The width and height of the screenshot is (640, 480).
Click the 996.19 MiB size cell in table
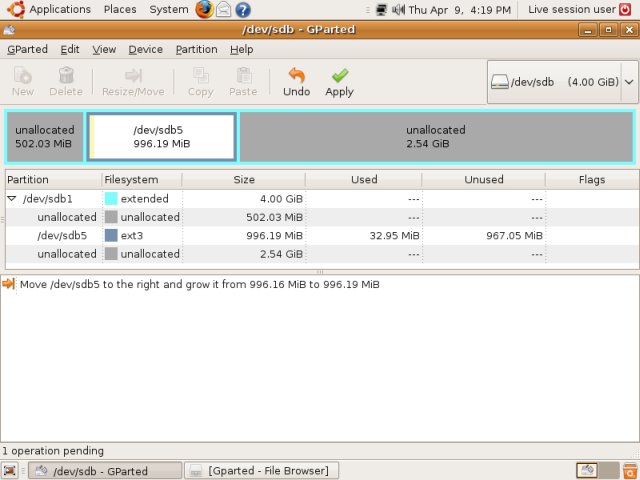(x=274, y=236)
